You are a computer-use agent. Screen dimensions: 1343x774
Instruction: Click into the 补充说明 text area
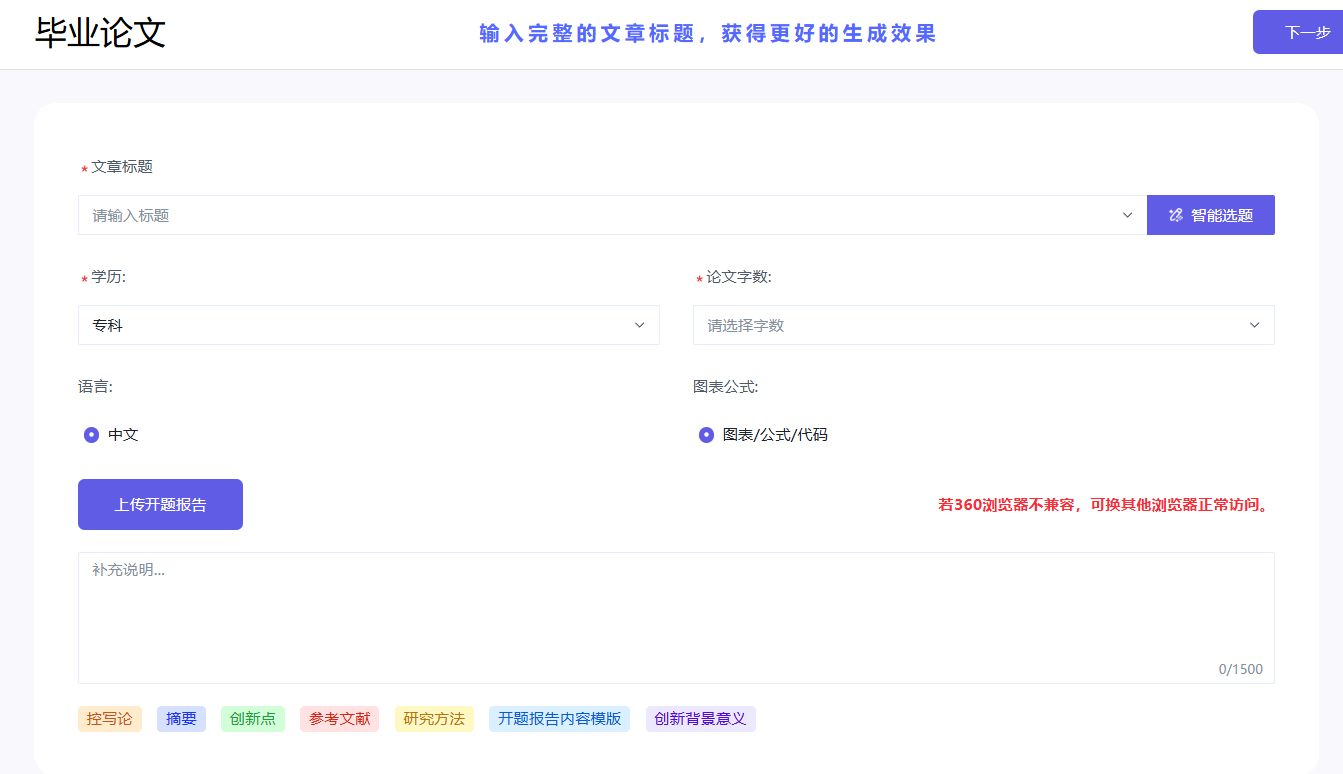(676, 618)
